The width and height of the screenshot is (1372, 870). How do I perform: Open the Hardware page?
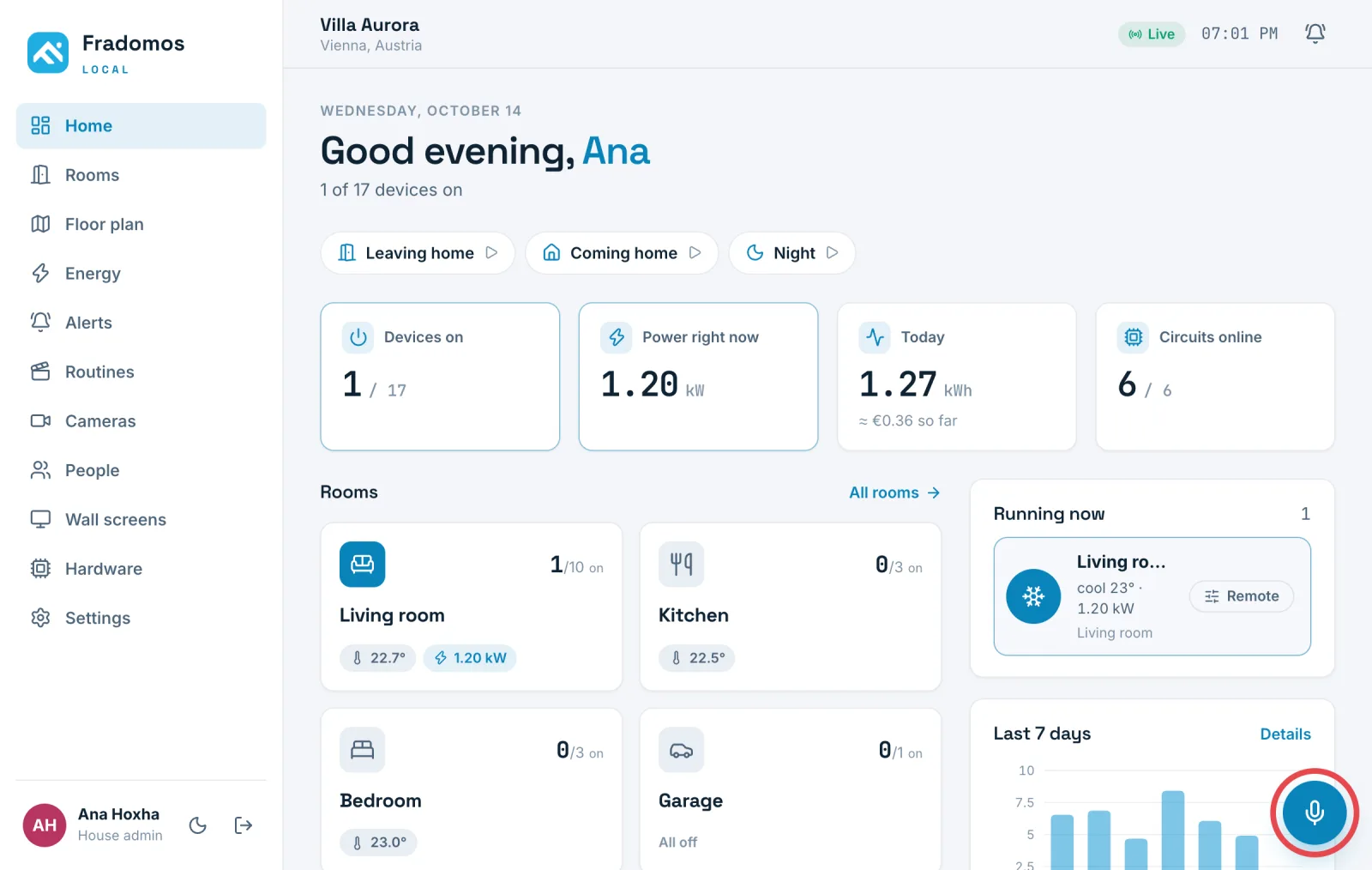tap(141, 569)
